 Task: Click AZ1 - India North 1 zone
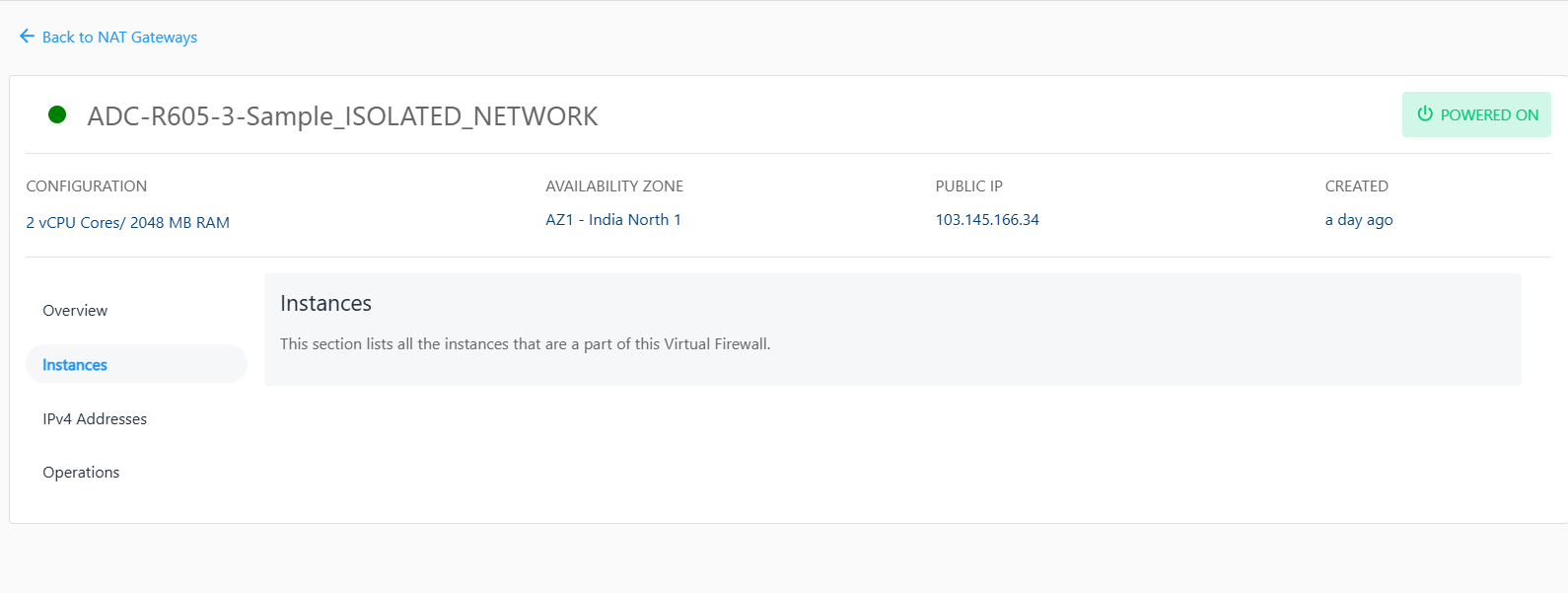coord(613,220)
